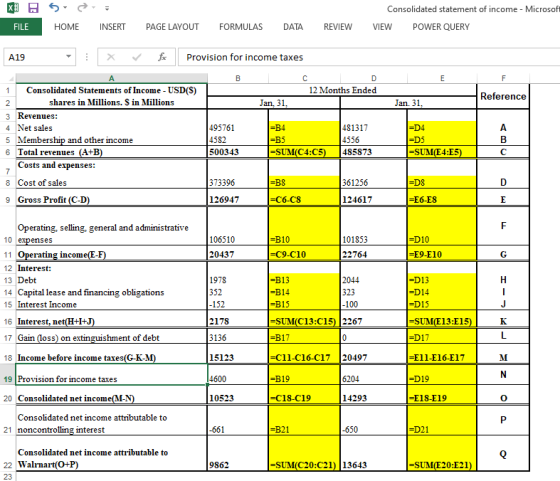
Task: Click the Redo arrow icon
Action: click(82, 7)
